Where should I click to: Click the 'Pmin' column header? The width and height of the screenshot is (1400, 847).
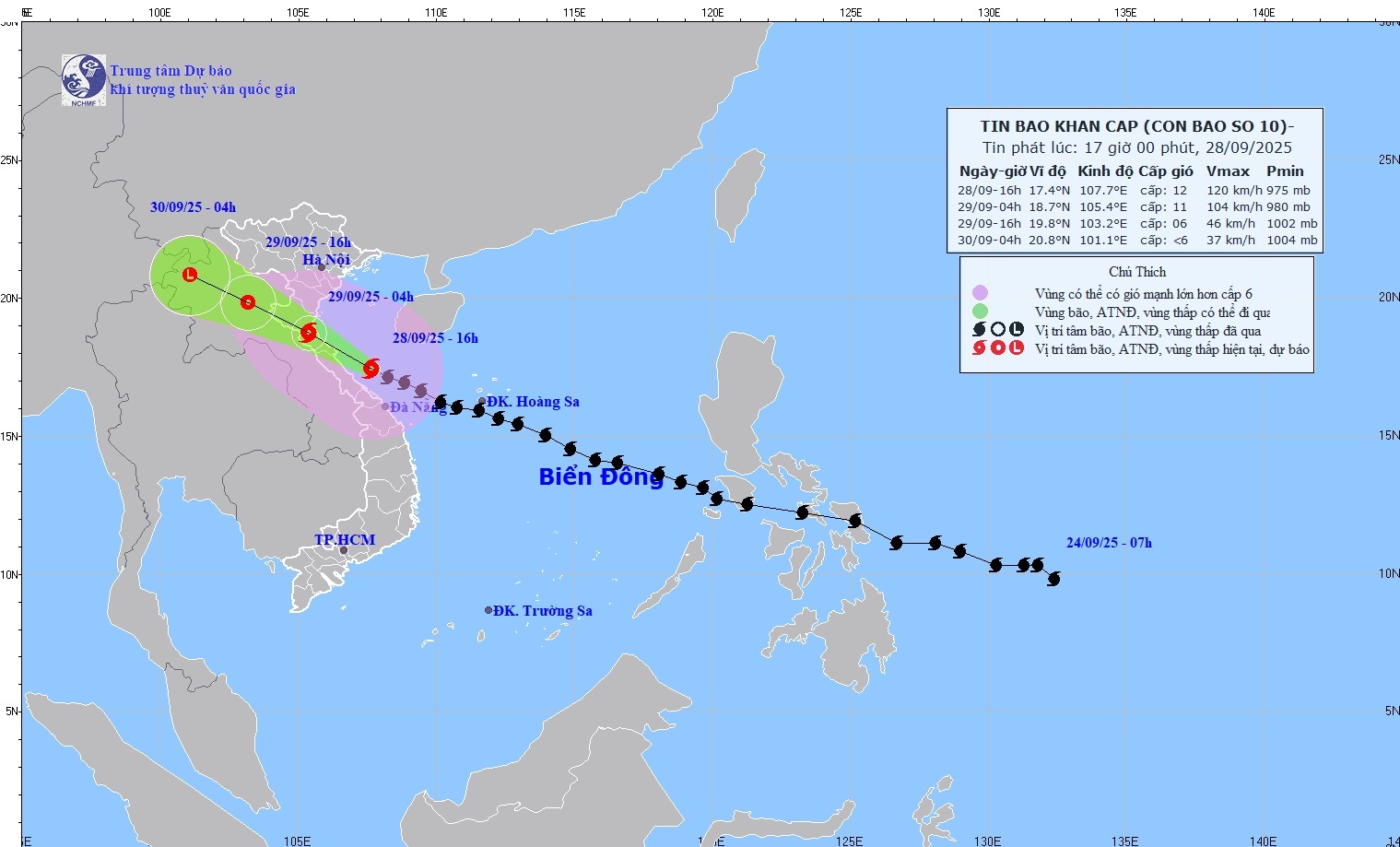click(1285, 171)
